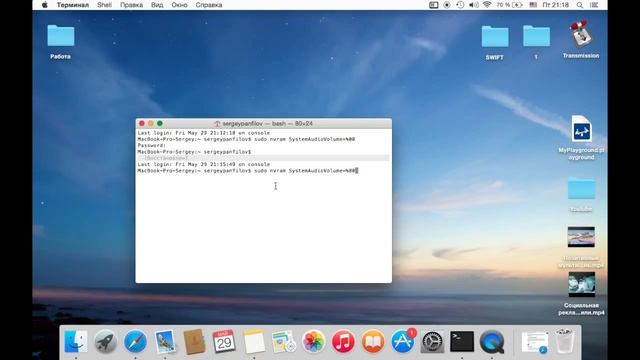Open battery status showing 70 %
Screen dimensions: 640x360
pos(509,5)
